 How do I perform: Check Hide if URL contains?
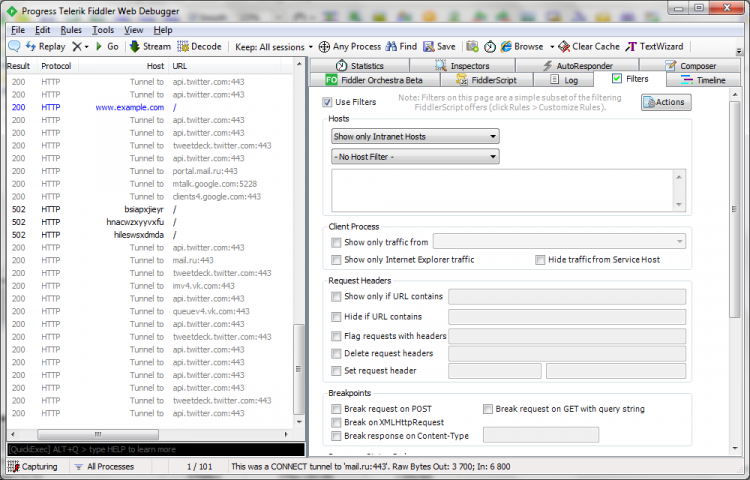(336, 316)
